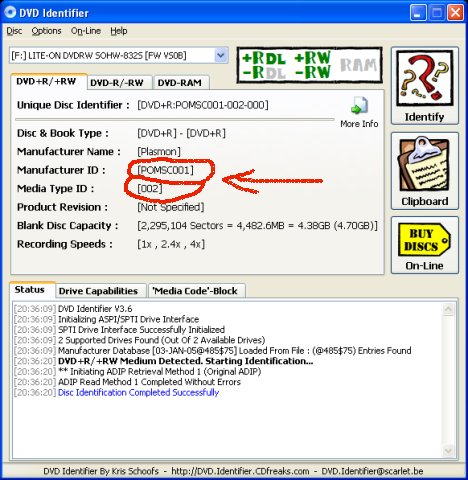Select the LITE-ON DVDRW drive combo box
468x480 pixels.
[119, 55]
